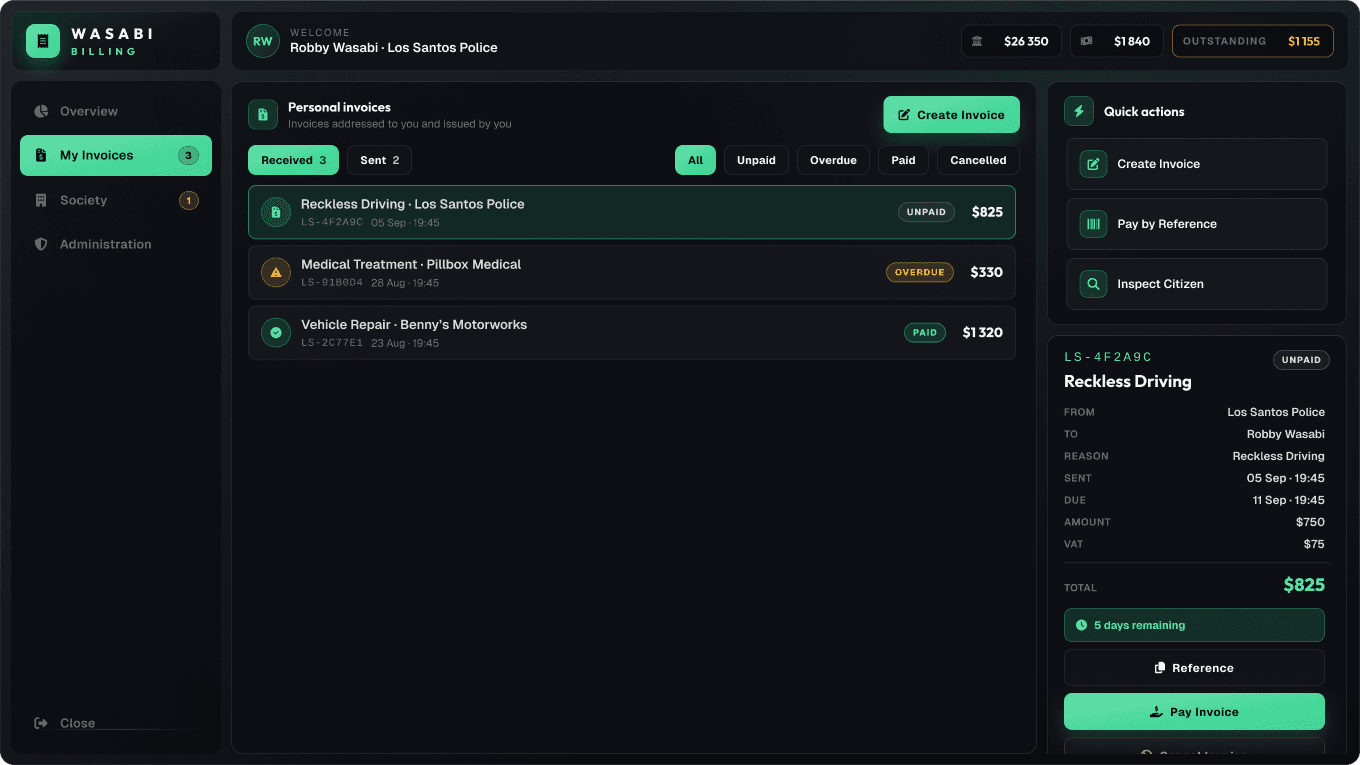Image resolution: width=1360 pixels, height=765 pixels.
Task: Click the green Create Invoice button
Action: click(951, 115)
